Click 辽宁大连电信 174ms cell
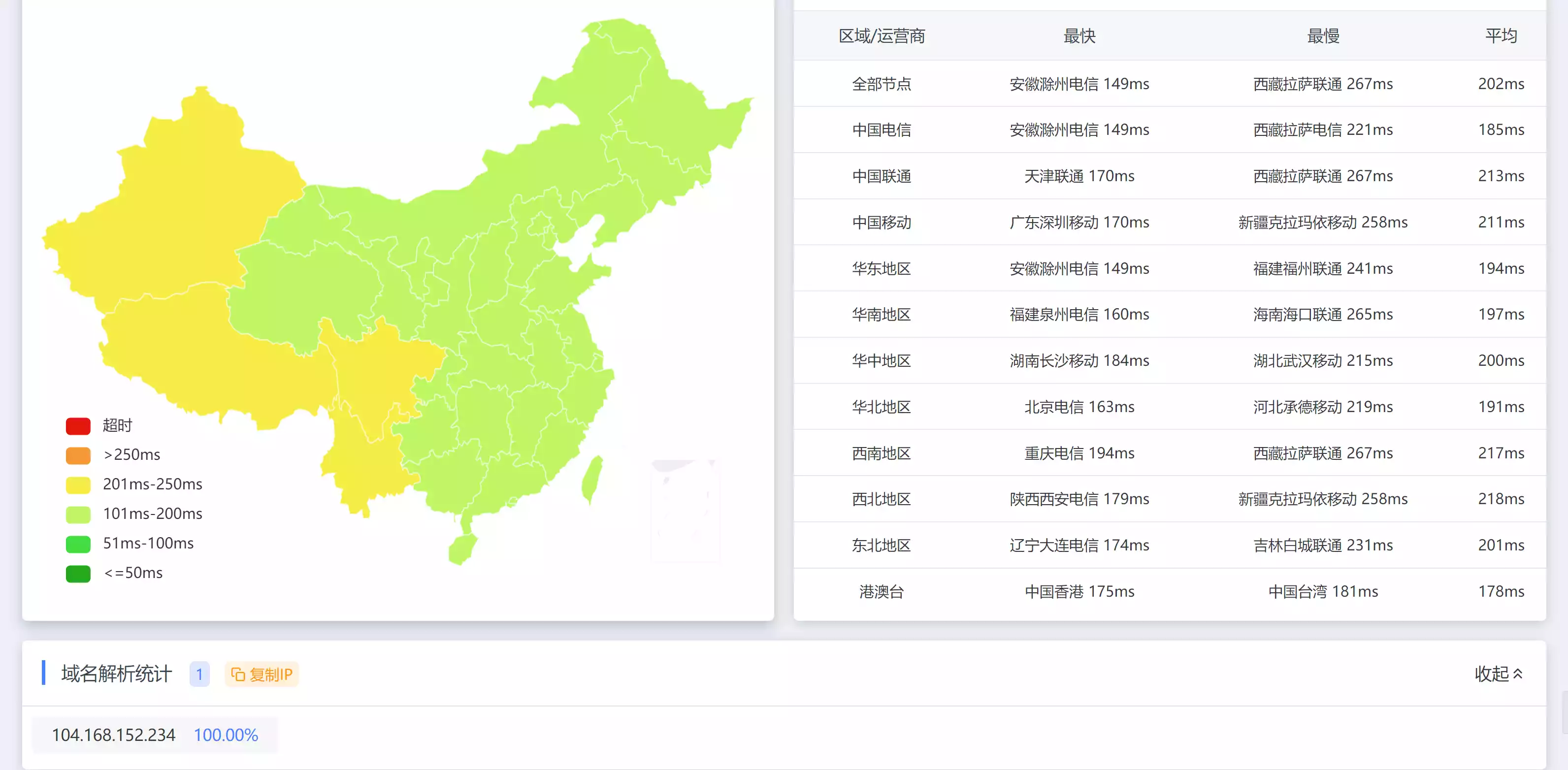This screenshot has width=1568, height=770. tap(1079, 545)
